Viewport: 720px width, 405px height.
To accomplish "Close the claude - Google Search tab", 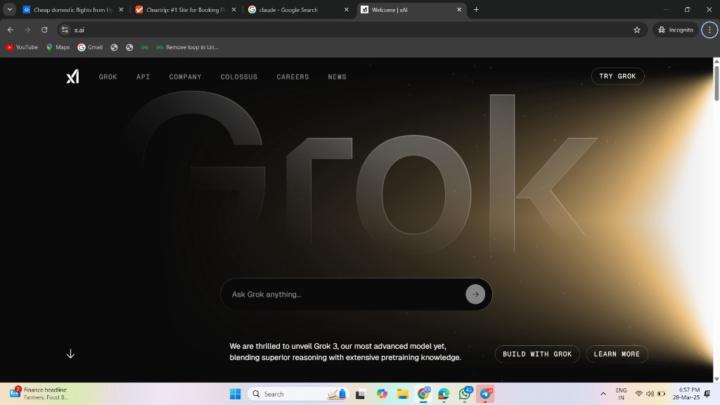I will 346,10.
